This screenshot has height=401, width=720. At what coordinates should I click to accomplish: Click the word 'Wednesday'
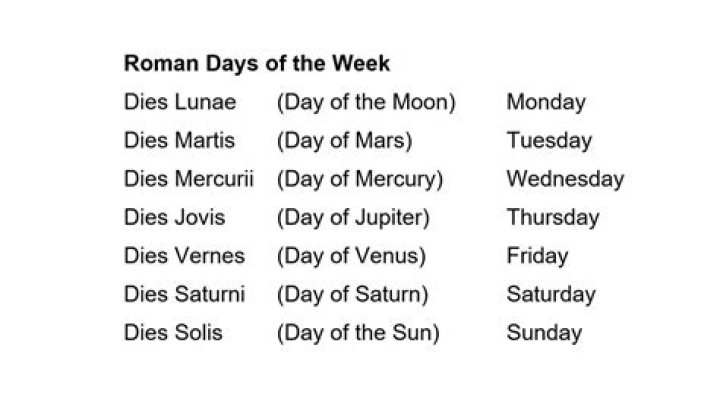[x=565, y=179]
